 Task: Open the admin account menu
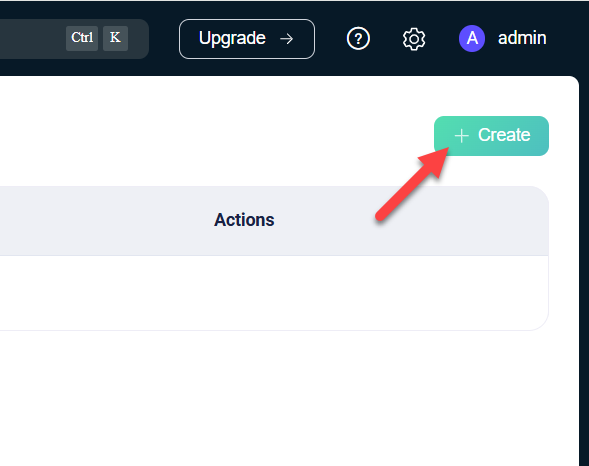coord(503,38)
